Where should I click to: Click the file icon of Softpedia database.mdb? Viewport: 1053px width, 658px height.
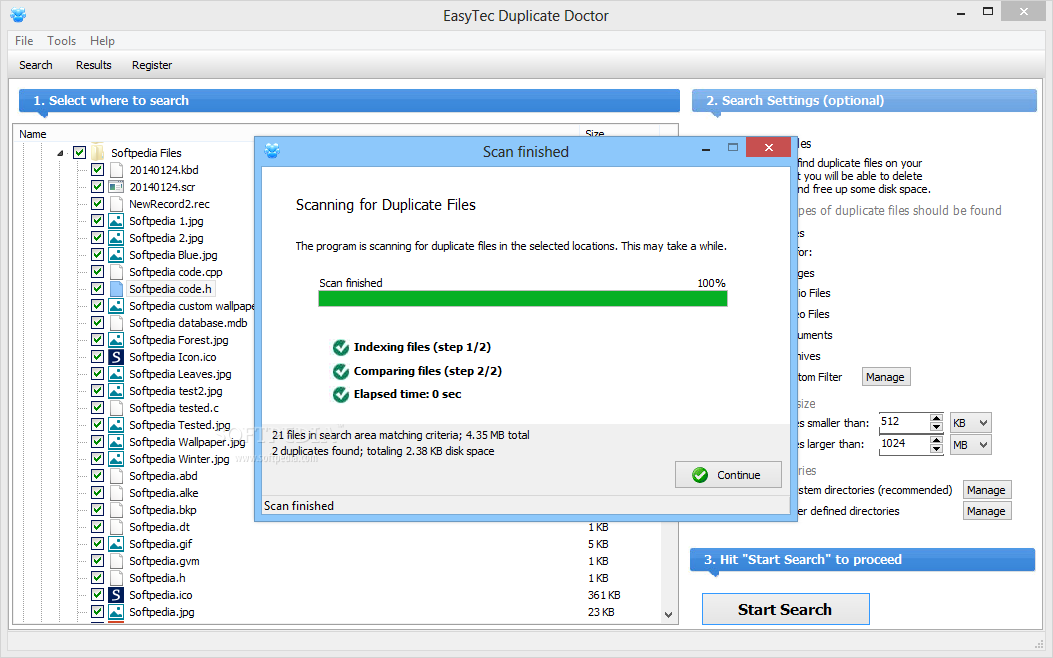coord(116,323)
